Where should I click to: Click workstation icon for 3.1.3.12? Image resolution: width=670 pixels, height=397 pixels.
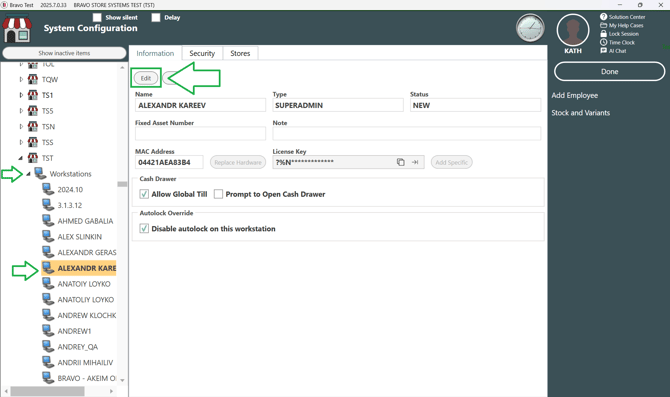pos(48,205)
